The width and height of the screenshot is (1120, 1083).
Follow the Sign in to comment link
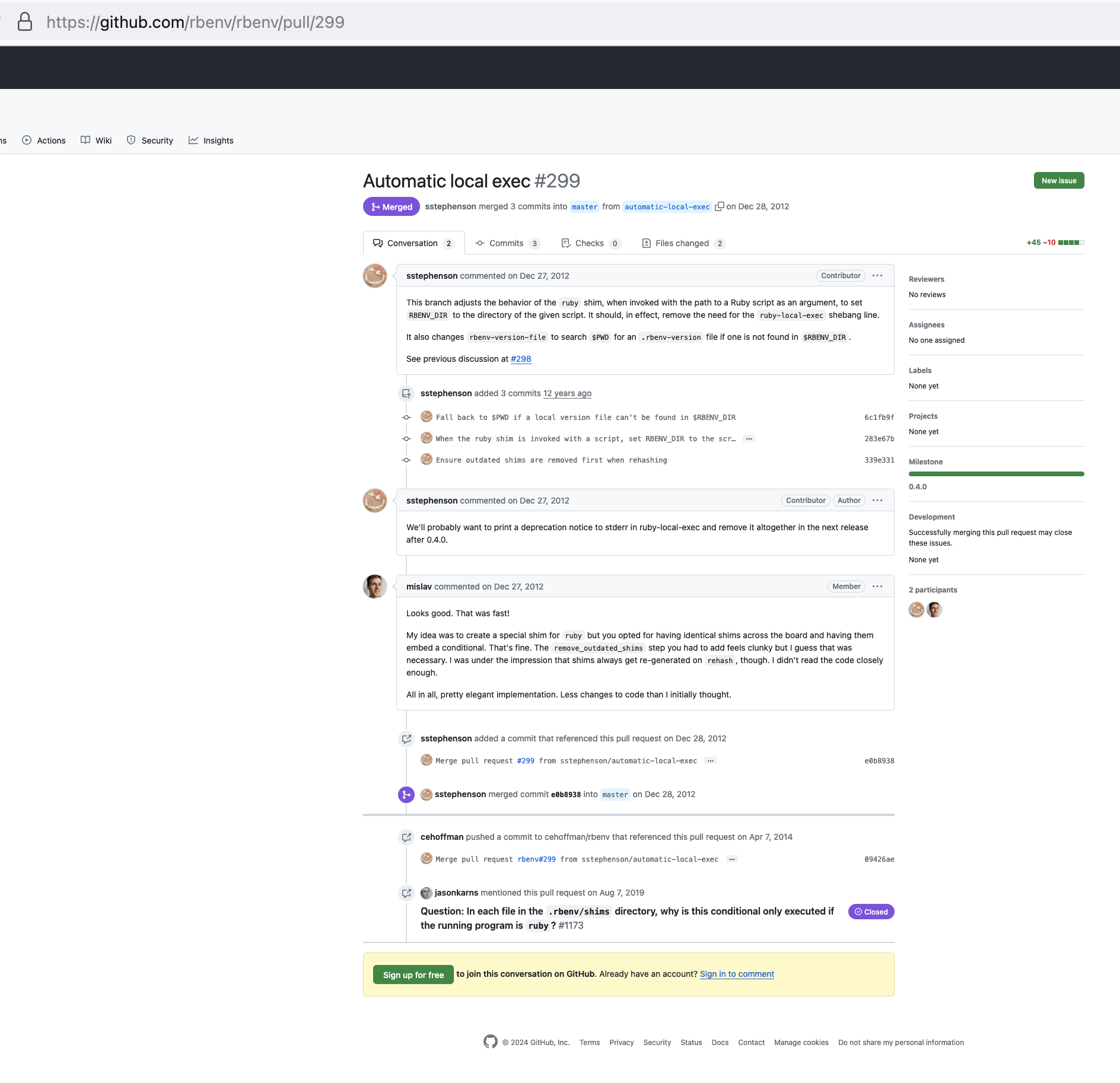point(737,974)
